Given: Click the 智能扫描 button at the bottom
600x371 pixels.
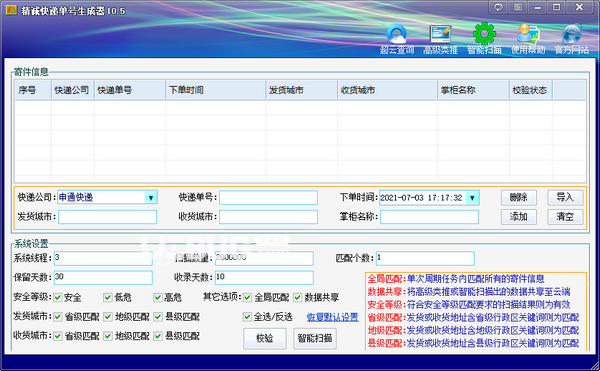Looking at the screenshot, I should click(x=315, y=338).
